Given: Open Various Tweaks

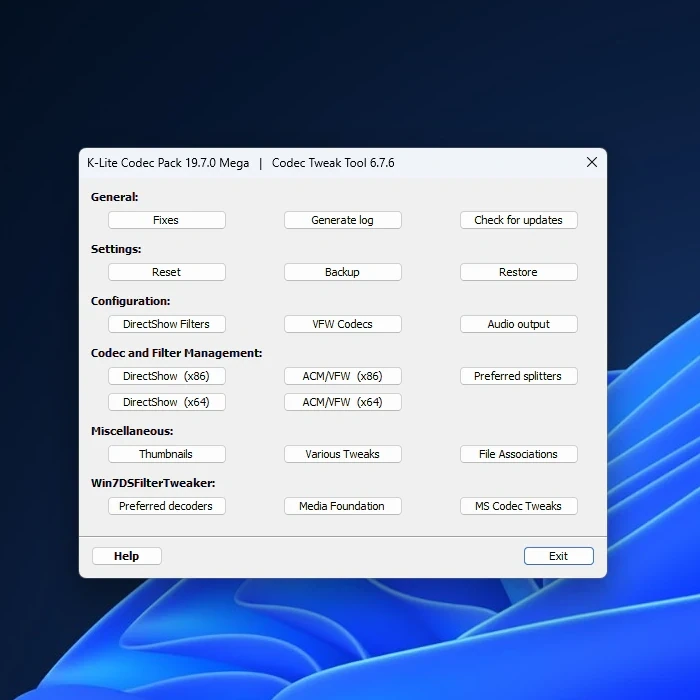Looking at the screenshot, I should 342,454.
